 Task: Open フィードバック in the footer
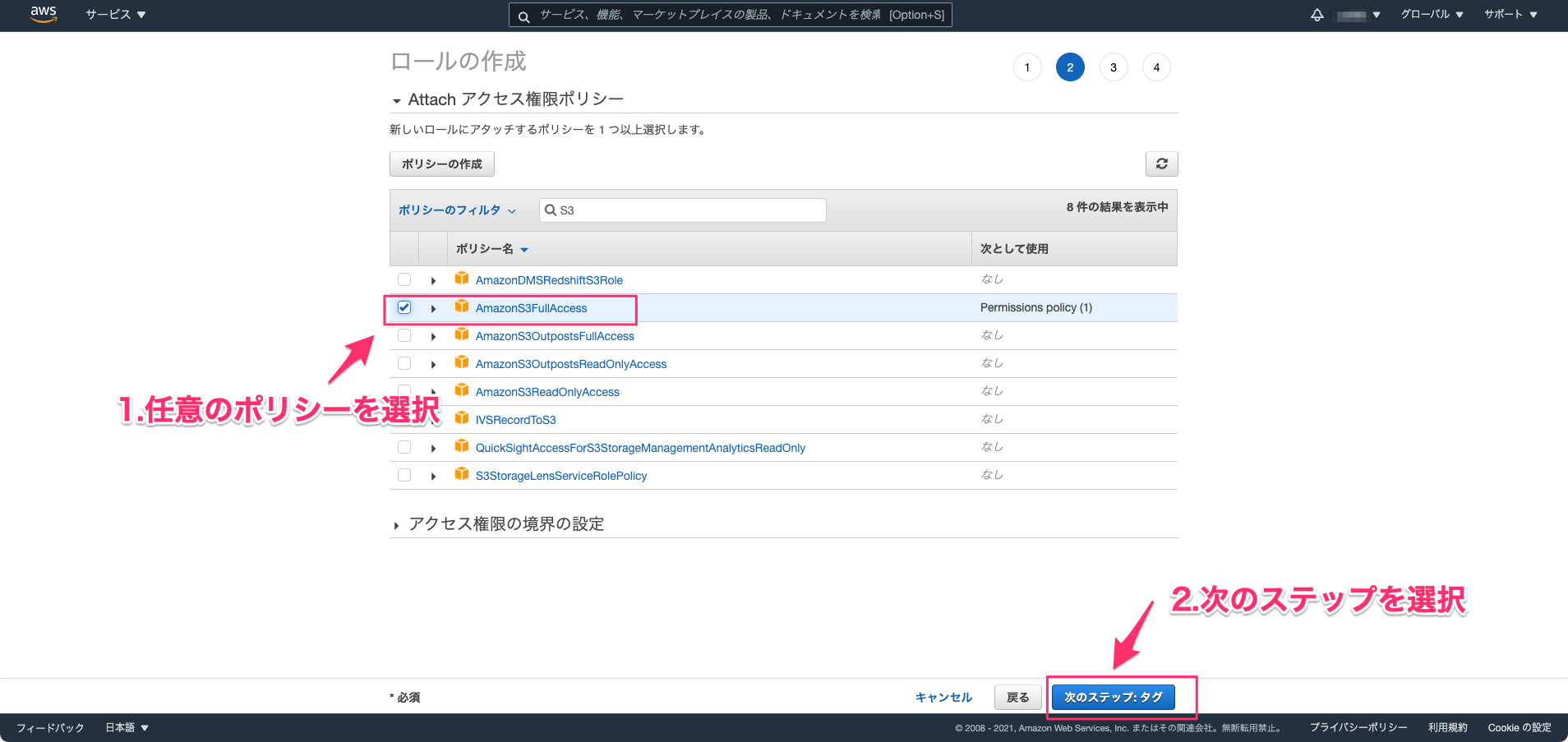50,727
